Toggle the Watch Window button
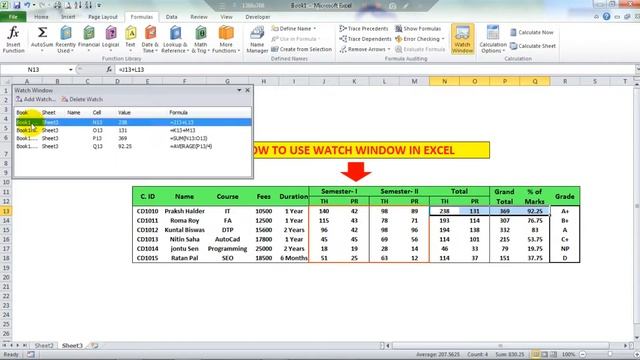The image size is (640, 360). 462,39
